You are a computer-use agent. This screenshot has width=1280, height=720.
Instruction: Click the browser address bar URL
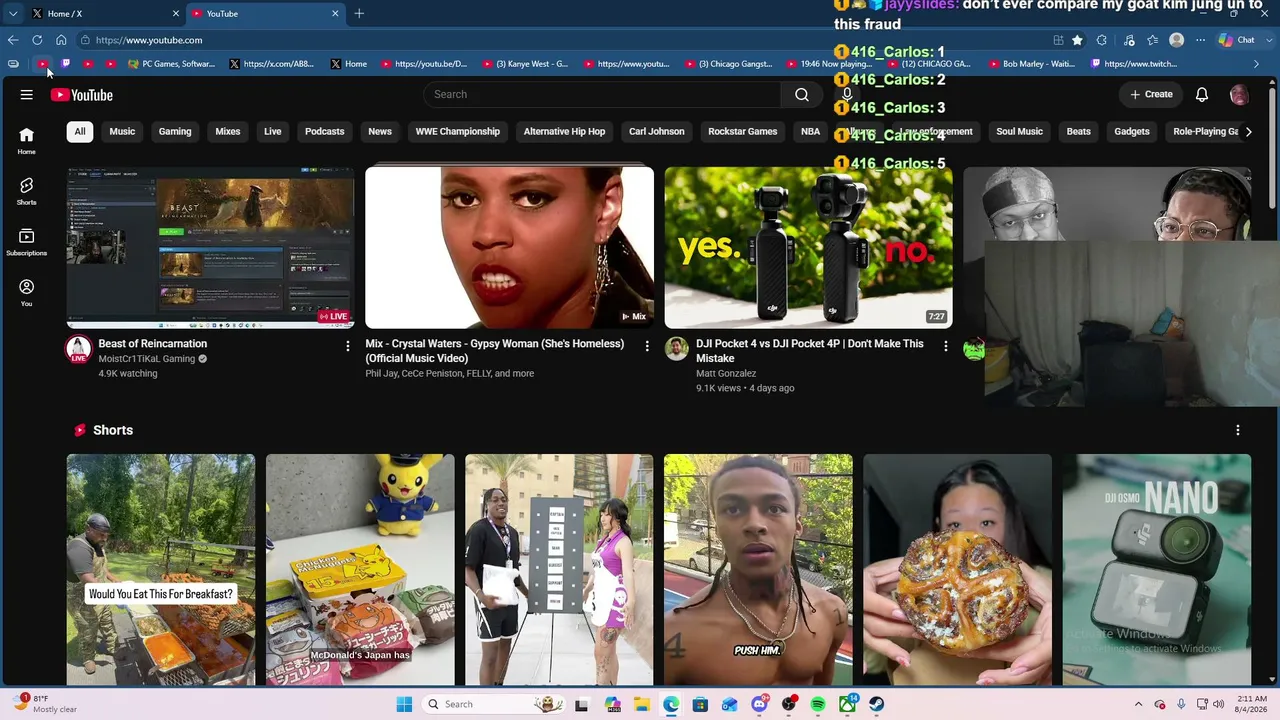[149, 40]
